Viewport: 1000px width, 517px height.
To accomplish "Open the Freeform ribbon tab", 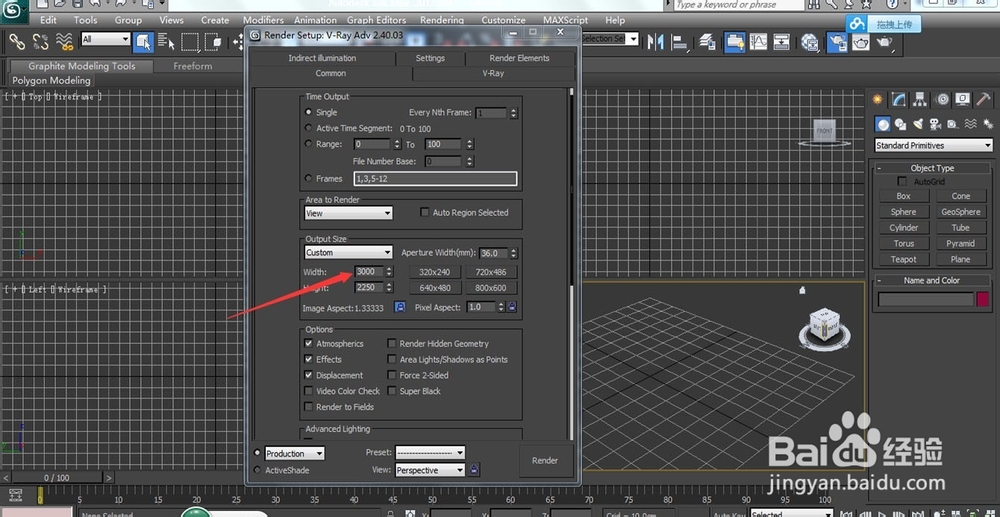I will [x=193, y=66].
